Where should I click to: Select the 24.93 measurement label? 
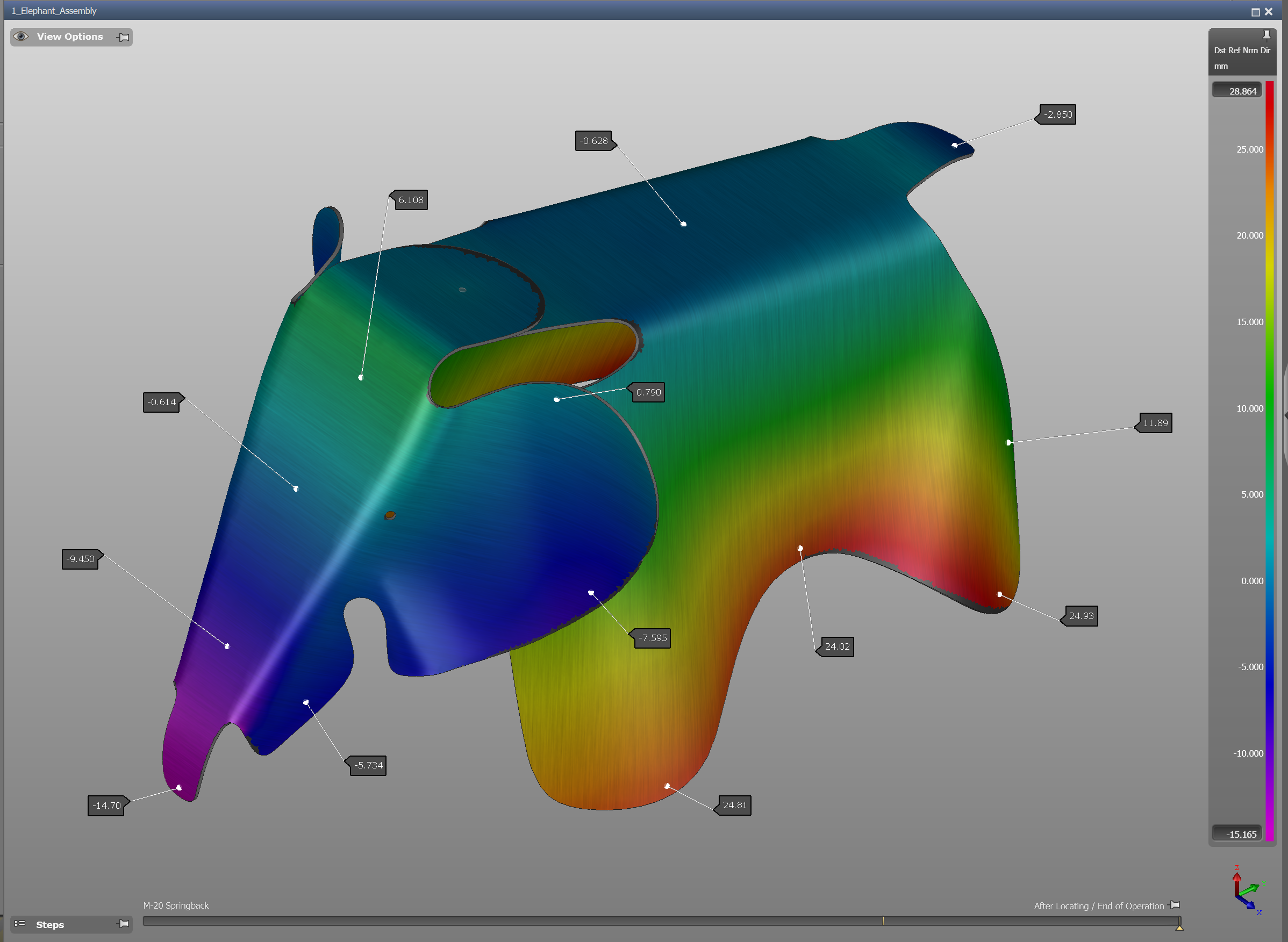(1081, 616)
